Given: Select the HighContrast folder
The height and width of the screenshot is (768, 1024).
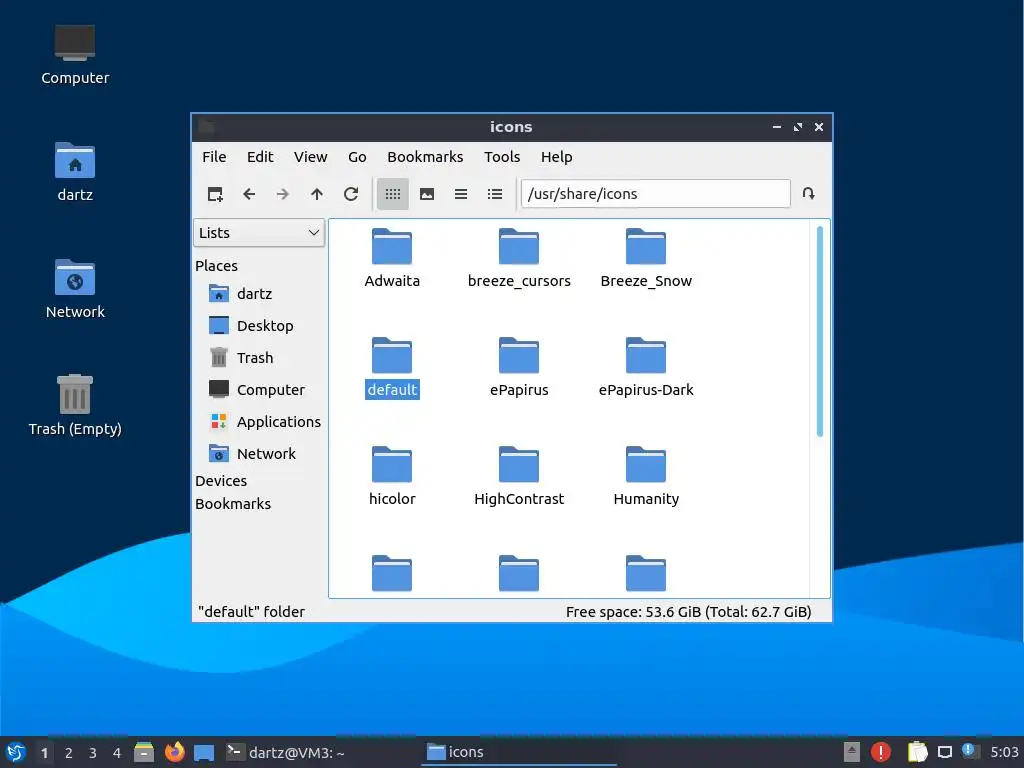Looking at the screenshot, I should (x=519, y=477).
